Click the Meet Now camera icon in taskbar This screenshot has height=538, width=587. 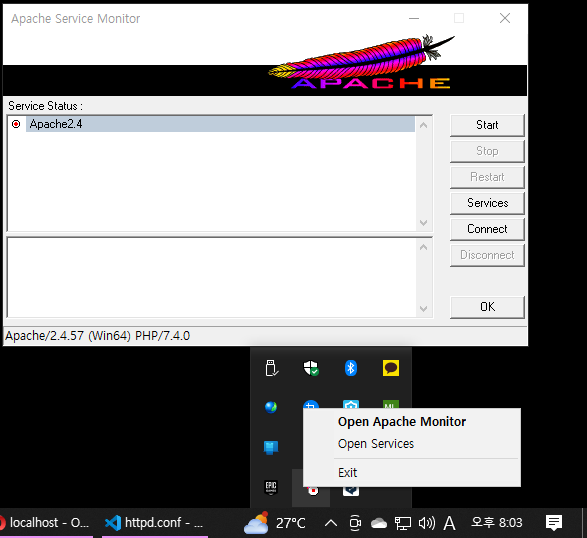(x=355, y=523)
